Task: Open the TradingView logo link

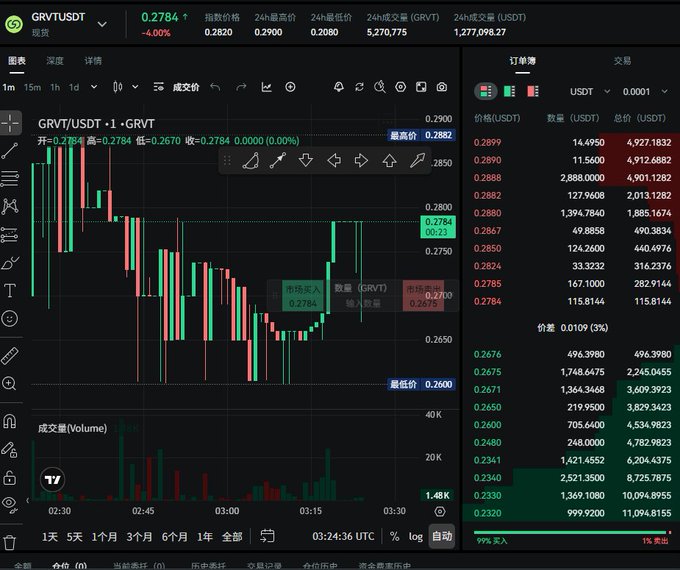Action: tap(52, 479)
